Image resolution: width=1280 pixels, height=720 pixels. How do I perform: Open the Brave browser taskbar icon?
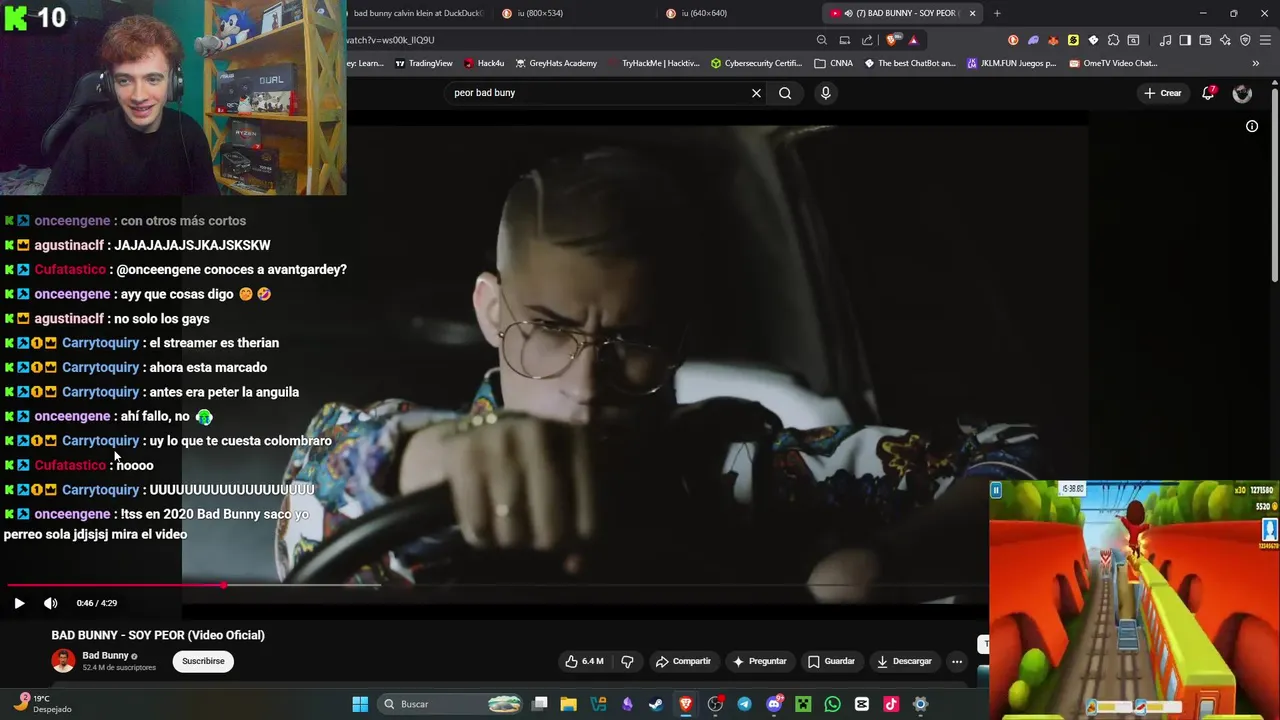tap(686, 704)
